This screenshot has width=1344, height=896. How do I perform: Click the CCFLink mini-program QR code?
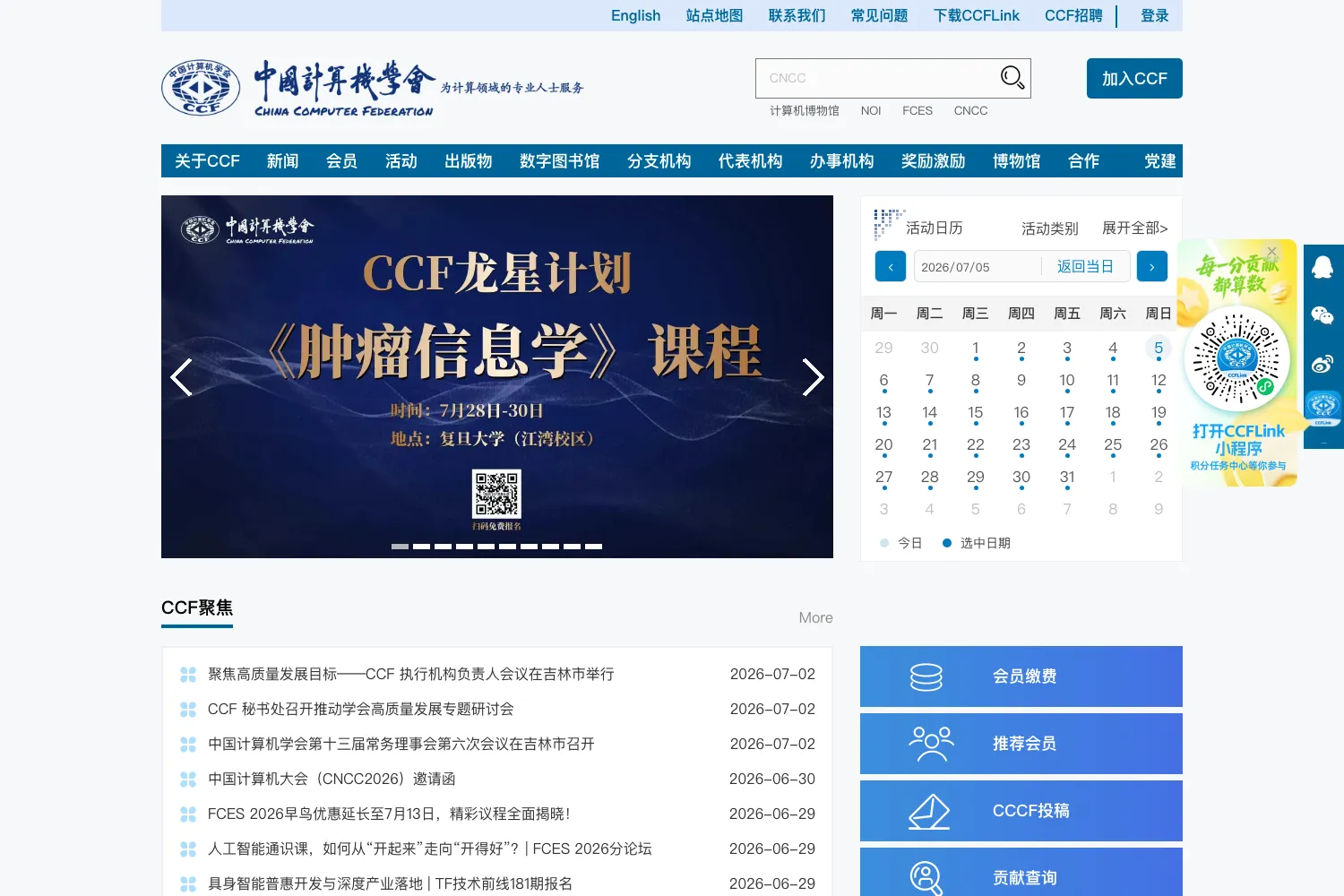coord(1237,360)
